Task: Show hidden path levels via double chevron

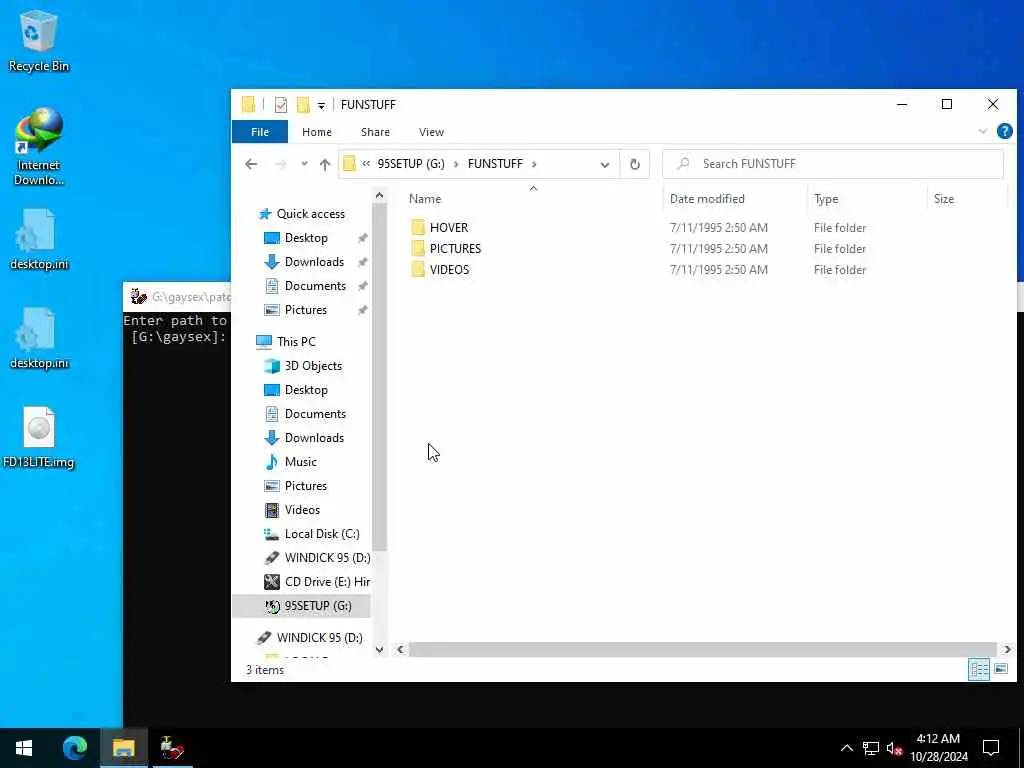Action: click(x=366, y=164)
